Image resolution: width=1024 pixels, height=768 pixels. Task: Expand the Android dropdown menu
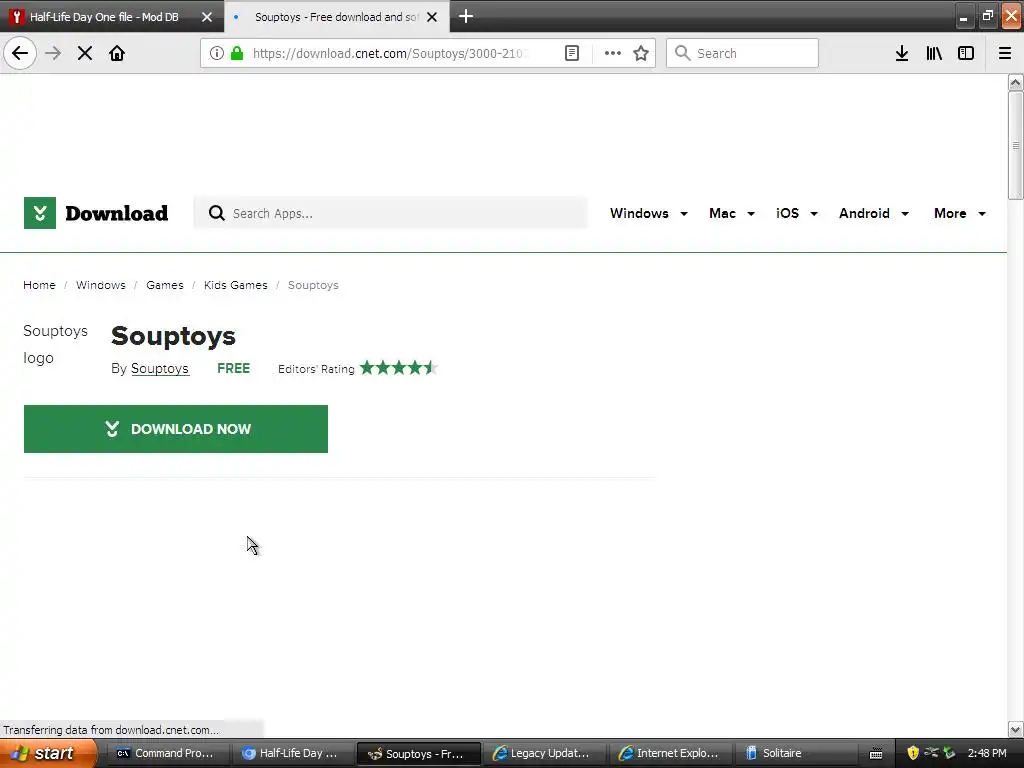[x=874, y=214]
